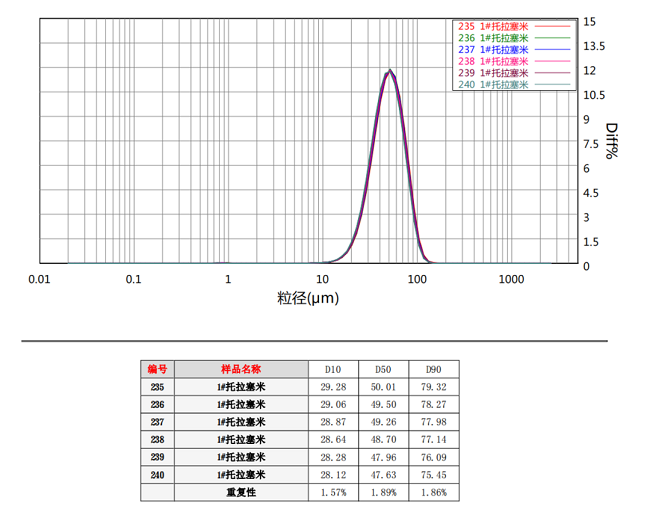
Task: Select the 重复性 row label
Action: click(x=240, y=493)
